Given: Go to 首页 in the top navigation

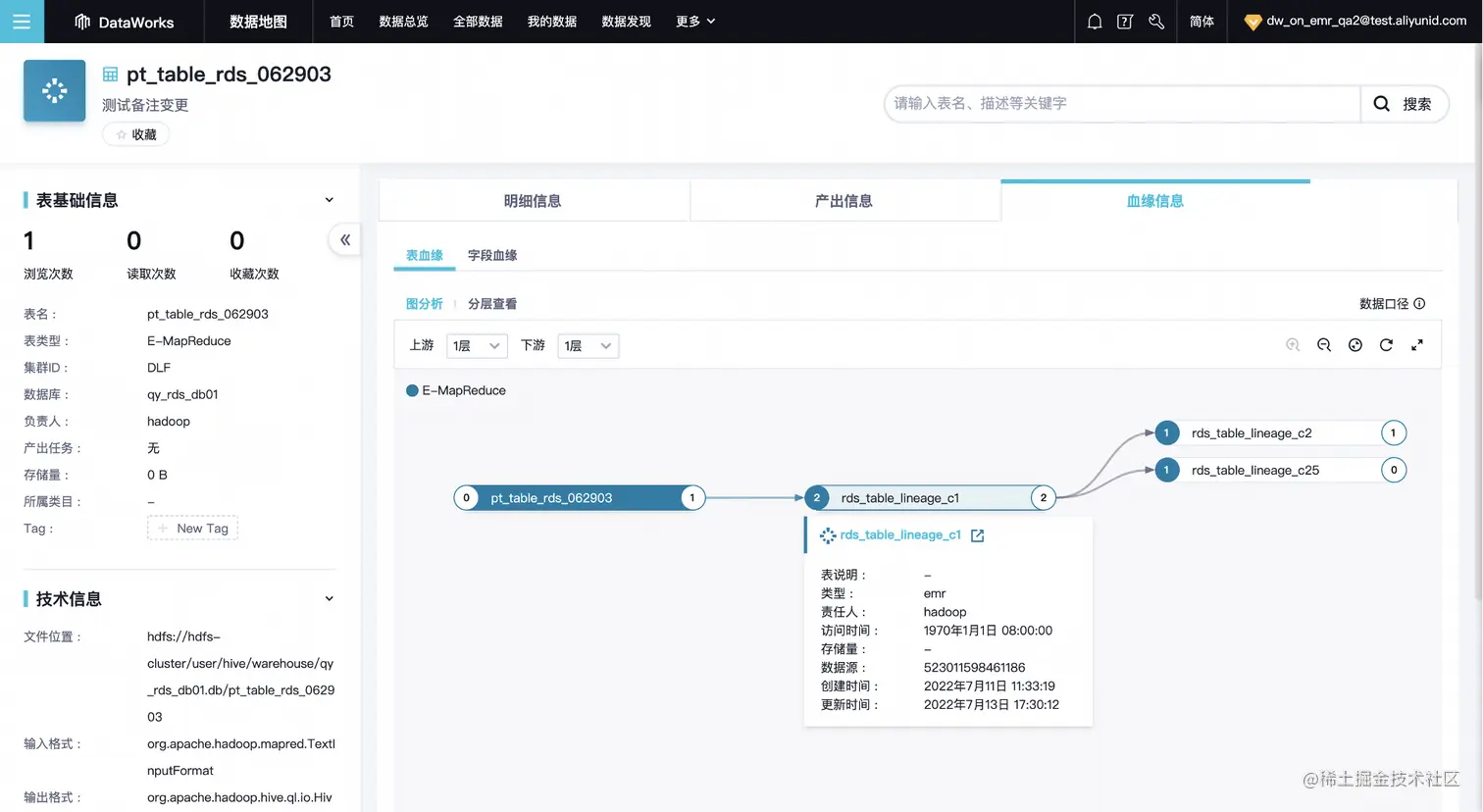Looking at the screenshot, I should (341, 22).
